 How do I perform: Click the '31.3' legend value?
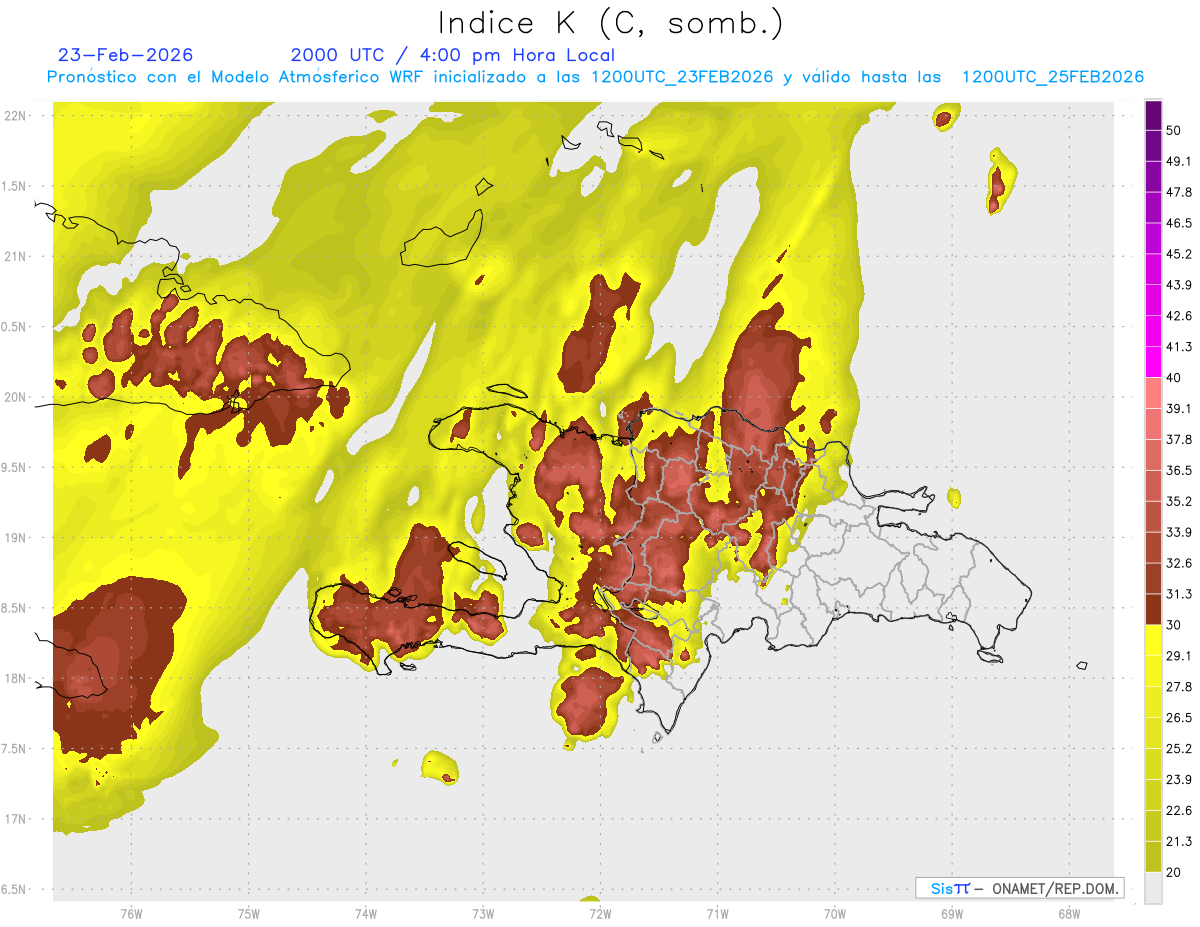point(1178,594)
